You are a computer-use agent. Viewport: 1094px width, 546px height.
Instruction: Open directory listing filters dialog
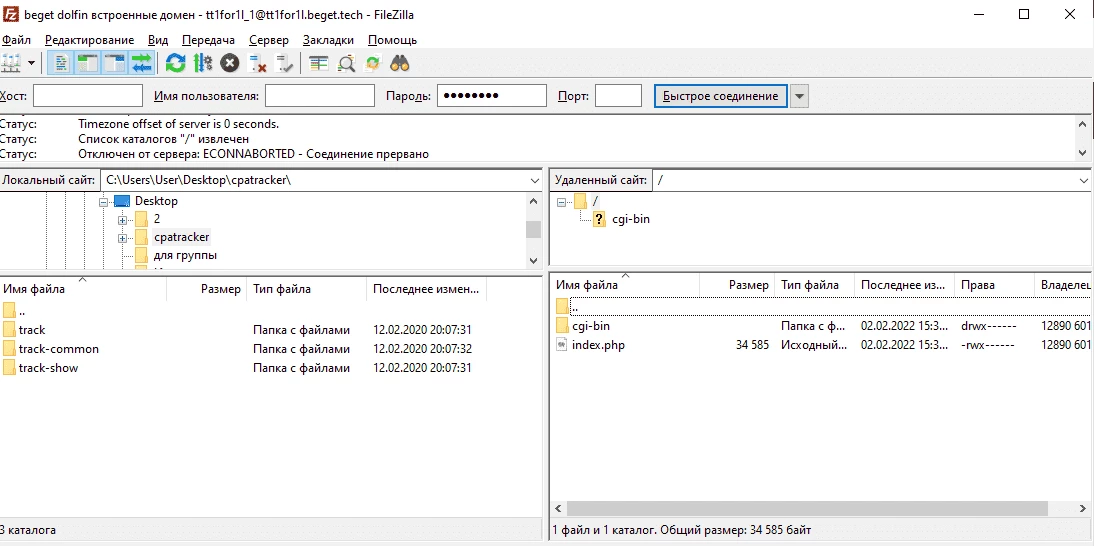(x=319, y=63)
